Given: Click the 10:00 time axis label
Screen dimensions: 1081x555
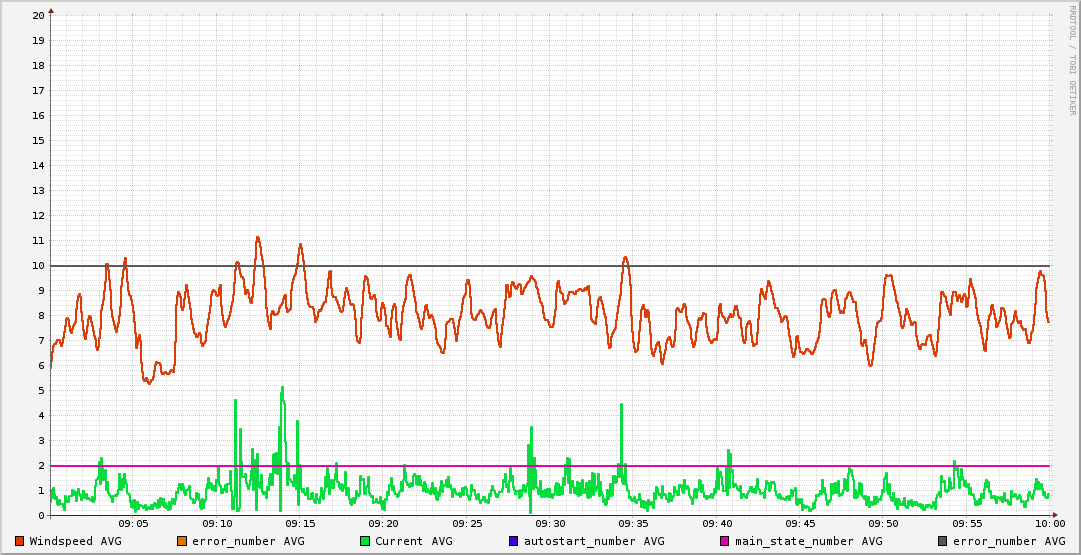Looking at the screenshot, I should click(1049, 523).
